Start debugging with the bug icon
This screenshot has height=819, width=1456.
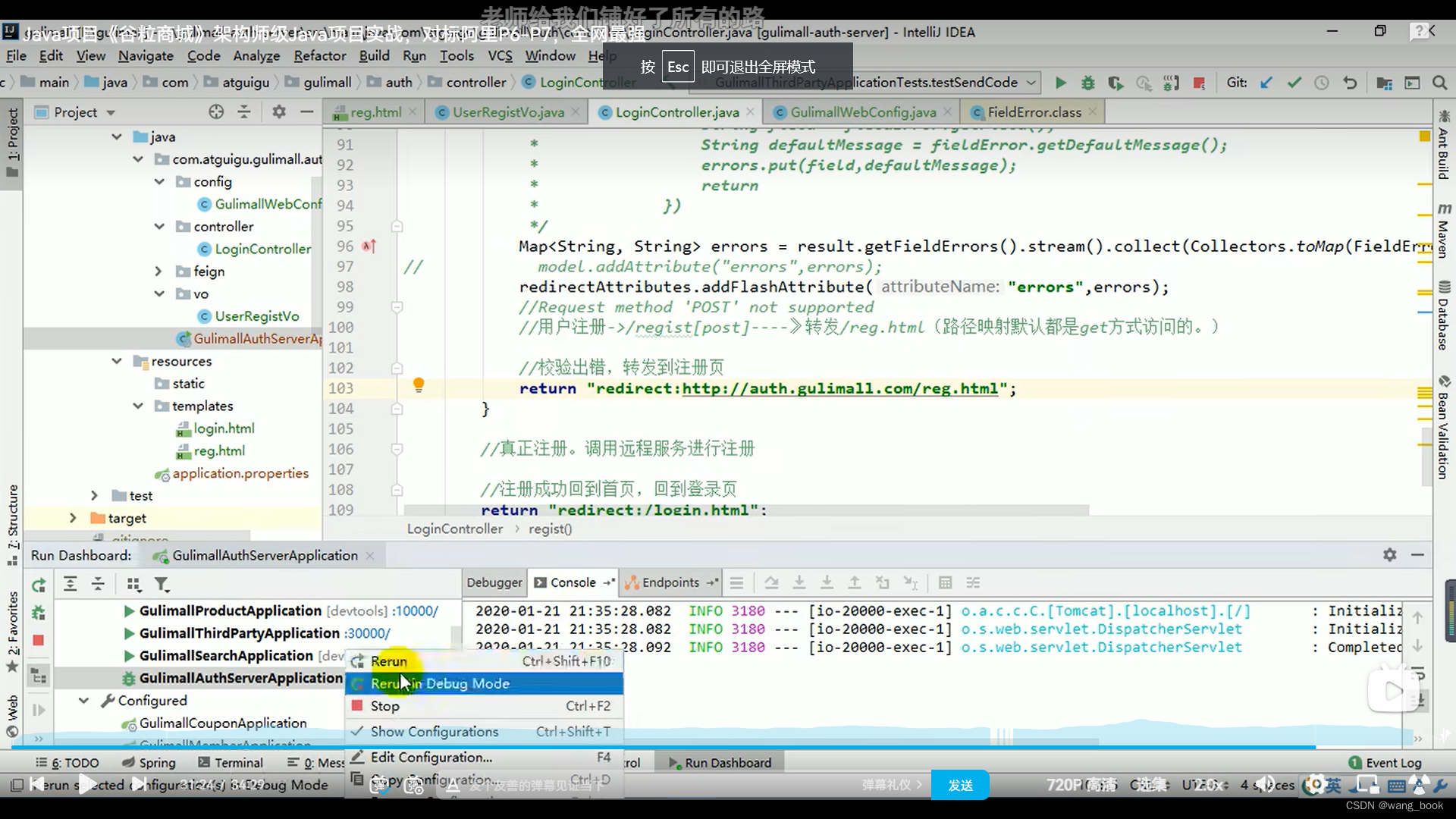tap(1088, 83)
